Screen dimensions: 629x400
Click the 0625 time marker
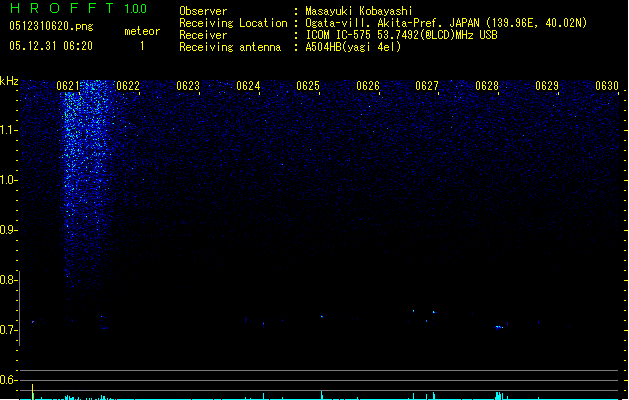tap(308, 86)
